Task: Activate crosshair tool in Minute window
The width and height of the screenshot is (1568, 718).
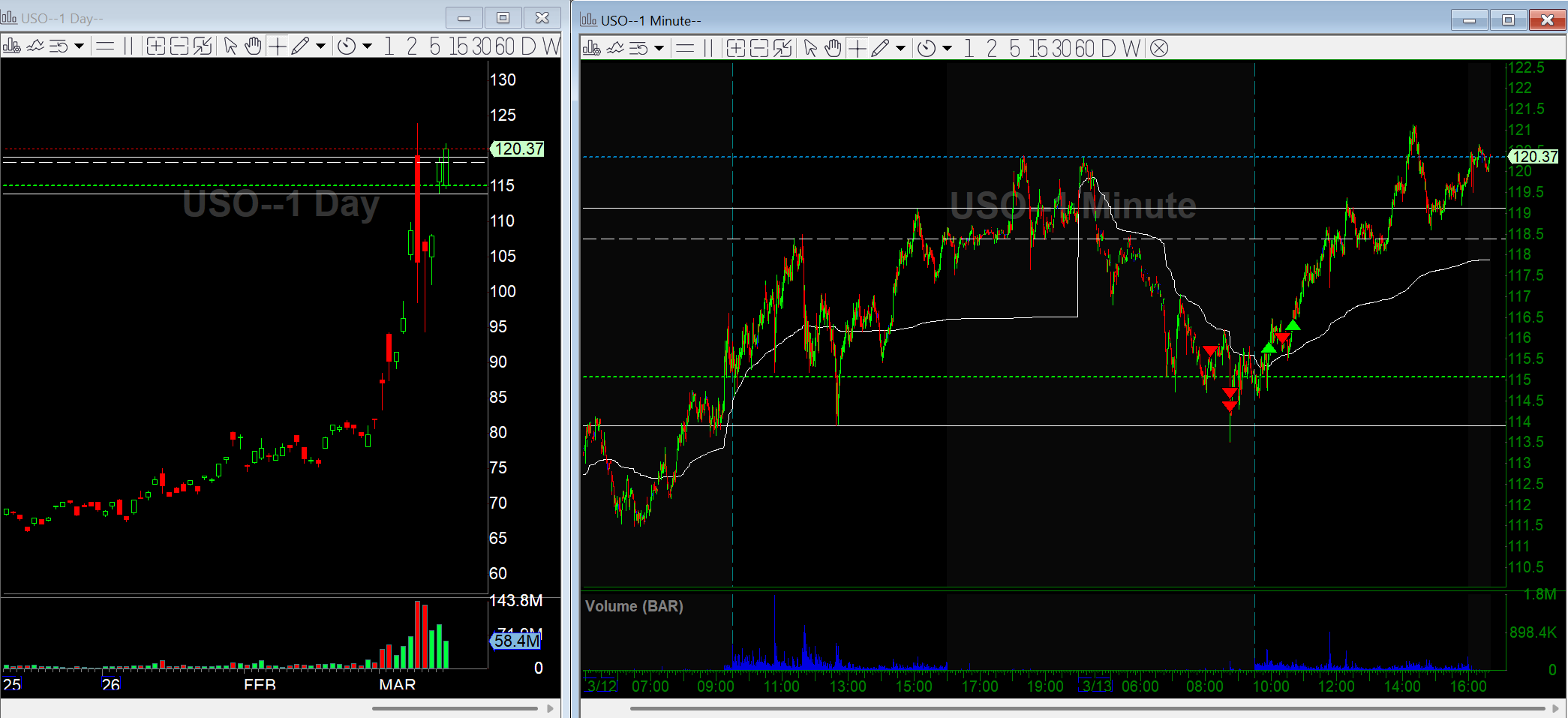Action: click(857, 49)
